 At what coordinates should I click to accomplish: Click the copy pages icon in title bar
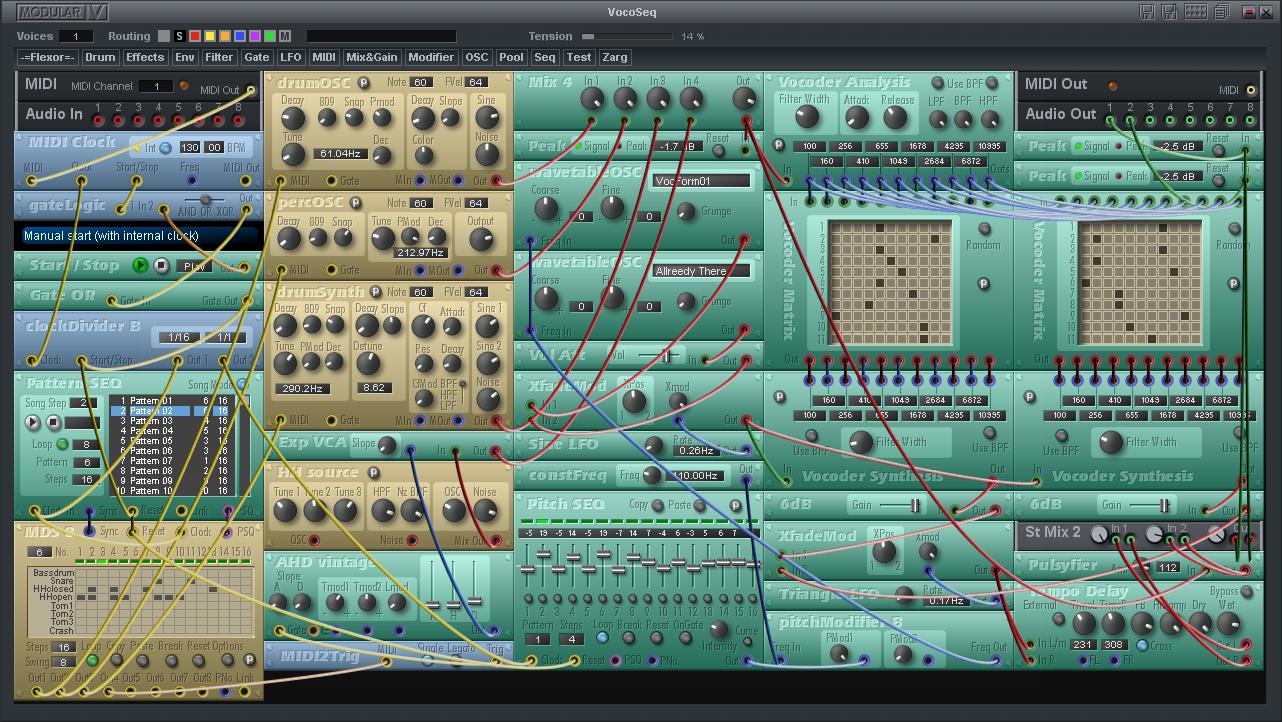pos(1222,12)
